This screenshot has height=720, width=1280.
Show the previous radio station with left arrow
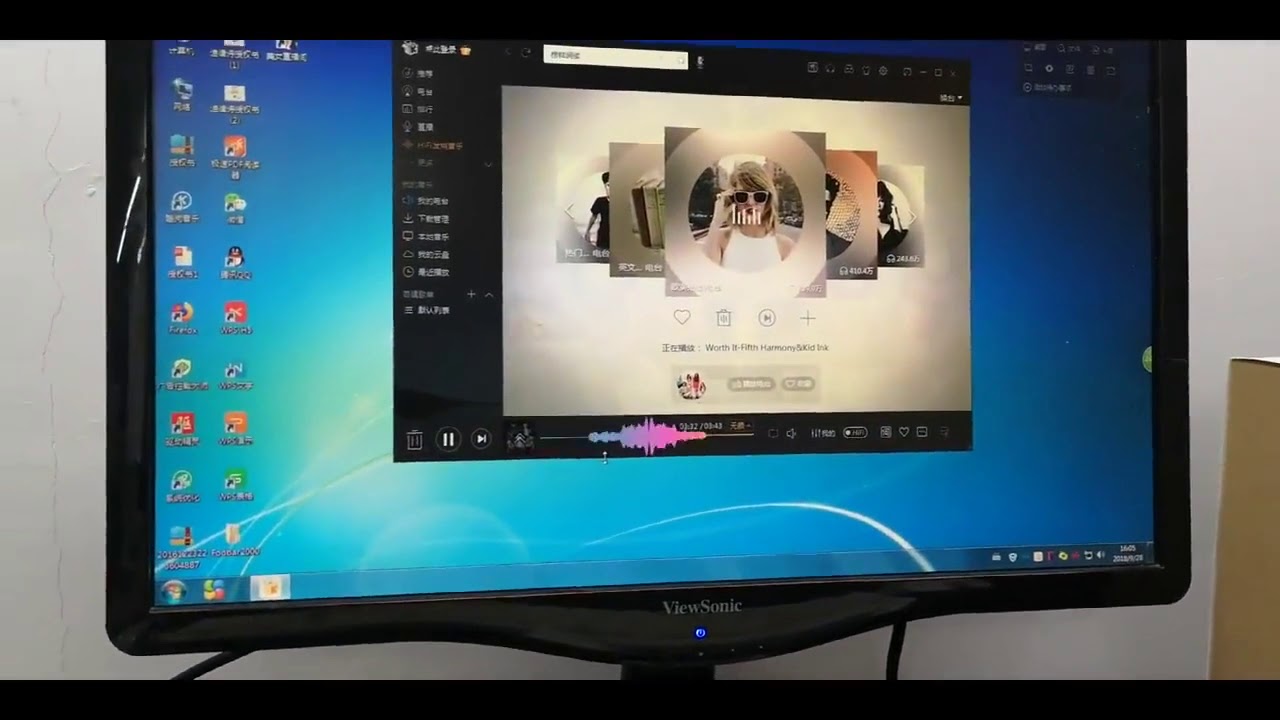[571, 211]
